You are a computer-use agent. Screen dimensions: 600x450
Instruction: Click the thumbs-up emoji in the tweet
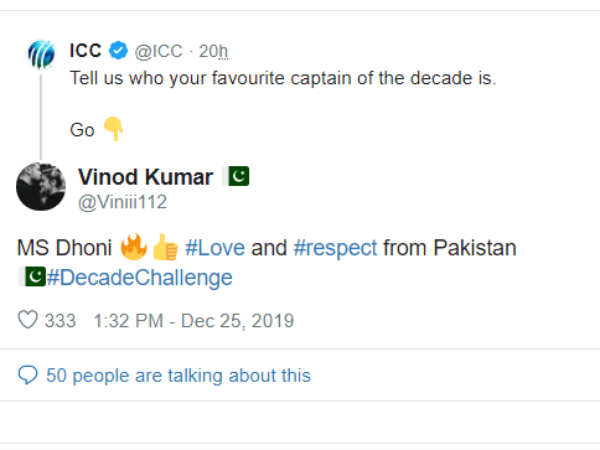[x=163, y=248]
